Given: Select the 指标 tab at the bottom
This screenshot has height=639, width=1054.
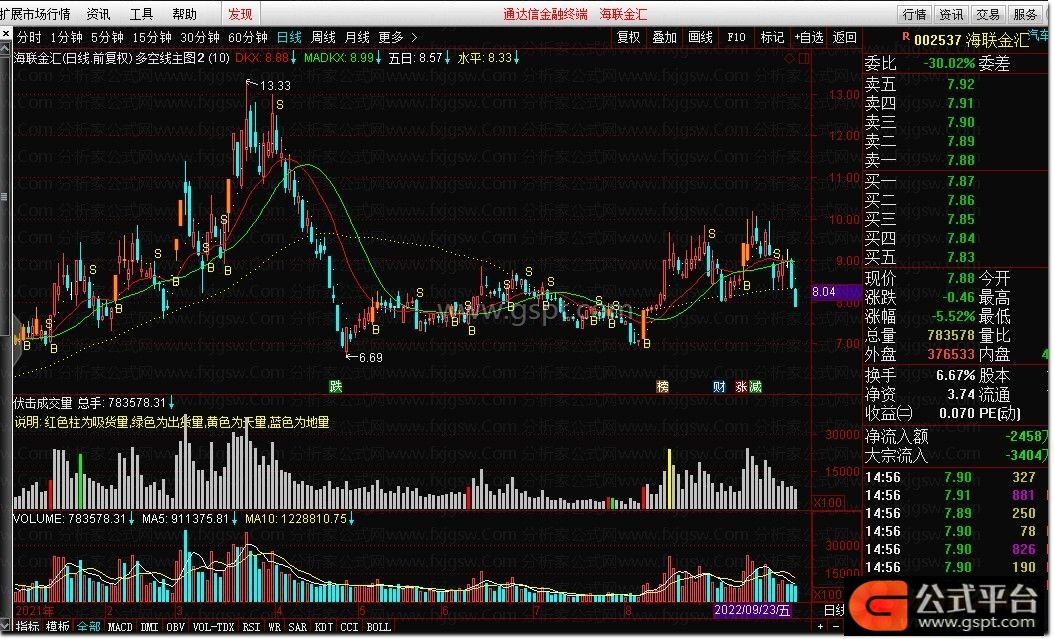Looking at the screenshot, I should pyautogui.click(x=28, y=627).
